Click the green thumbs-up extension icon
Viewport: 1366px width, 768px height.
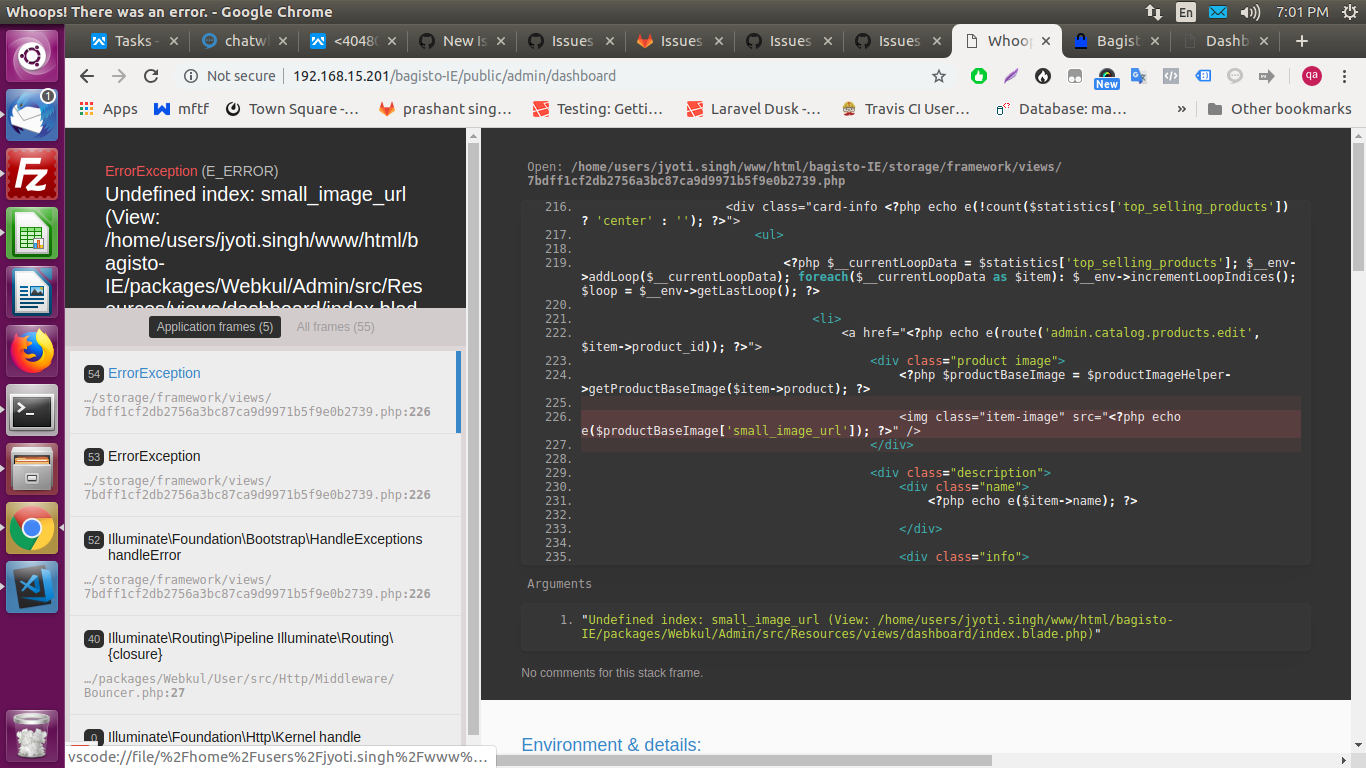coord(979,76)
